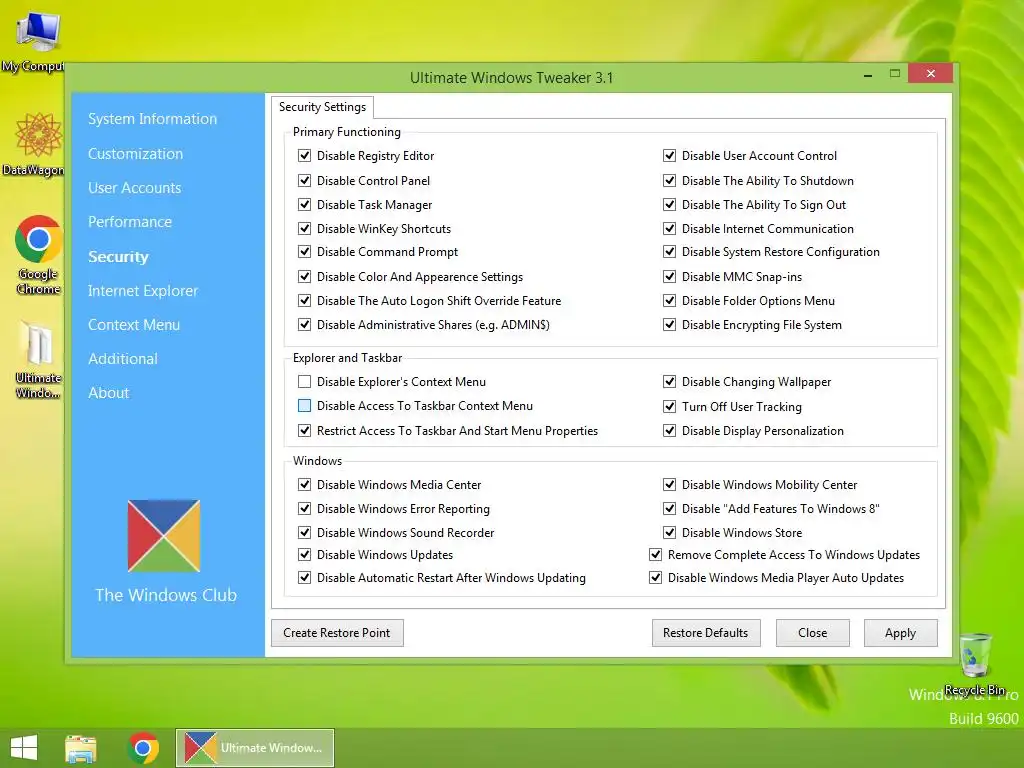Launch Chrome from the taskbar
The height and width of the screenshot is (768, 1024).
(143, 748)
